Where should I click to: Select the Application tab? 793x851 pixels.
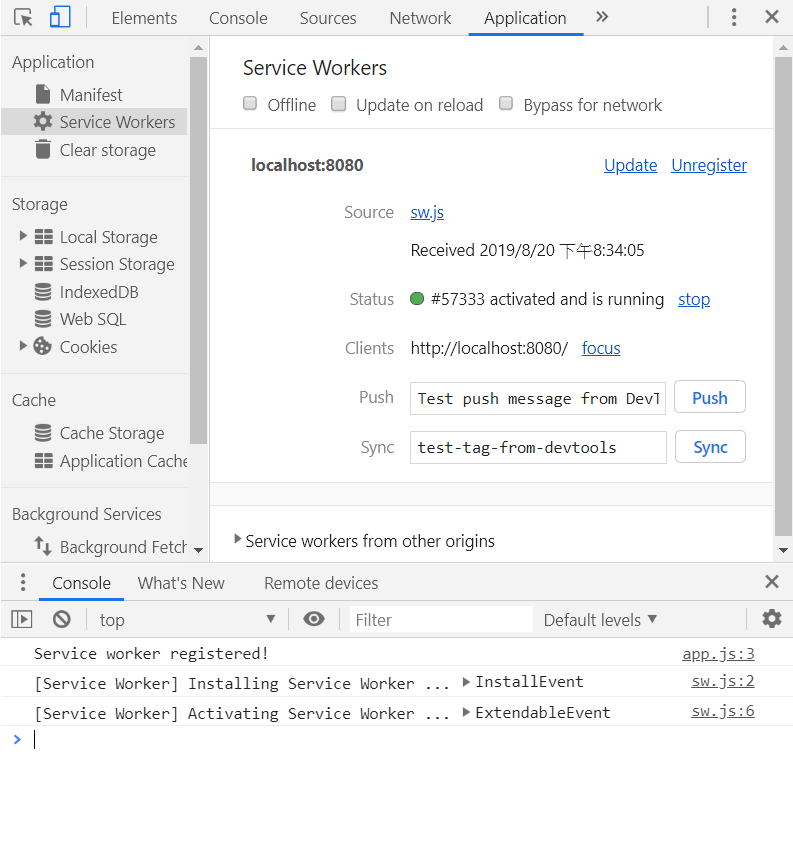pos(525,18)
